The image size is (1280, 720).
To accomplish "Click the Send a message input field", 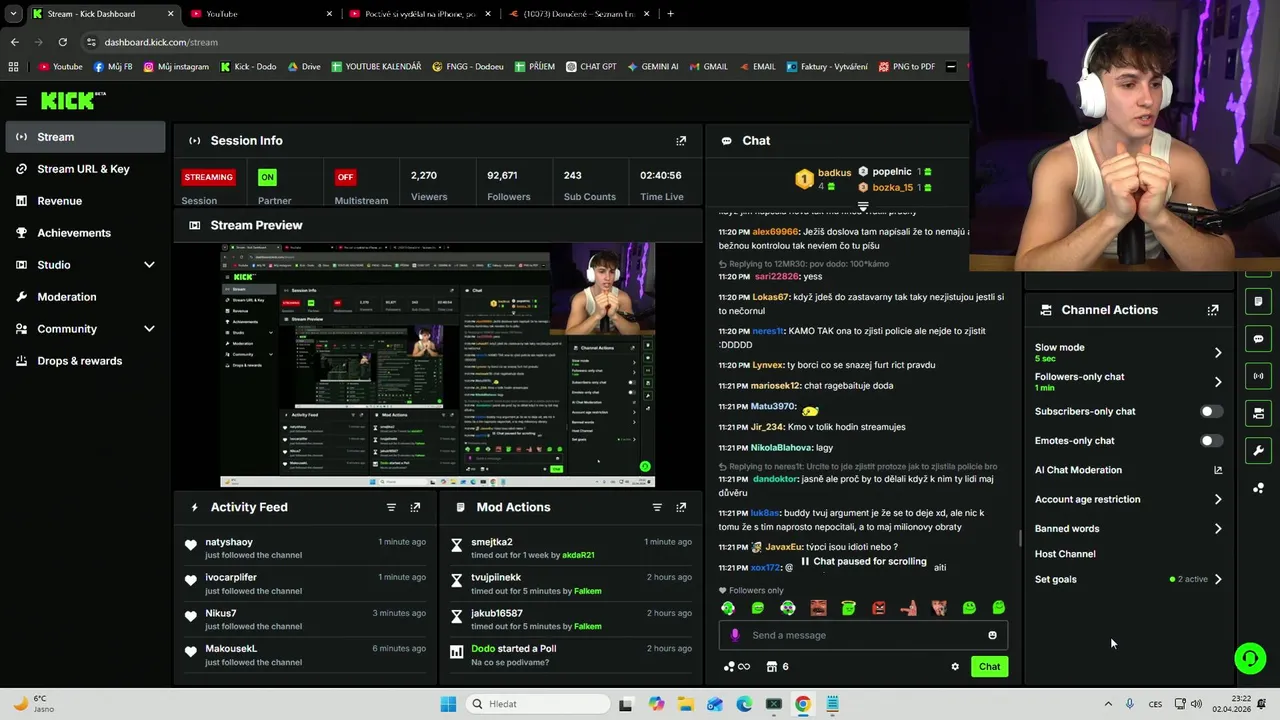I will pos(862,635).
